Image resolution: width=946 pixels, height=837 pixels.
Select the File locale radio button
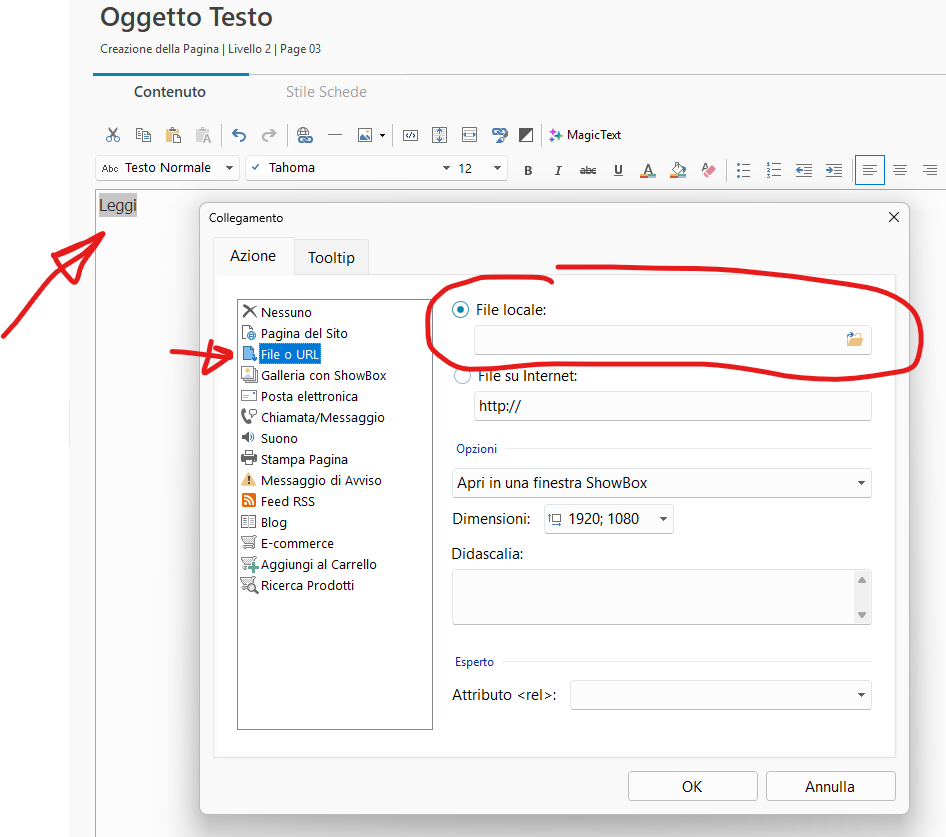(x=461, y=310)
